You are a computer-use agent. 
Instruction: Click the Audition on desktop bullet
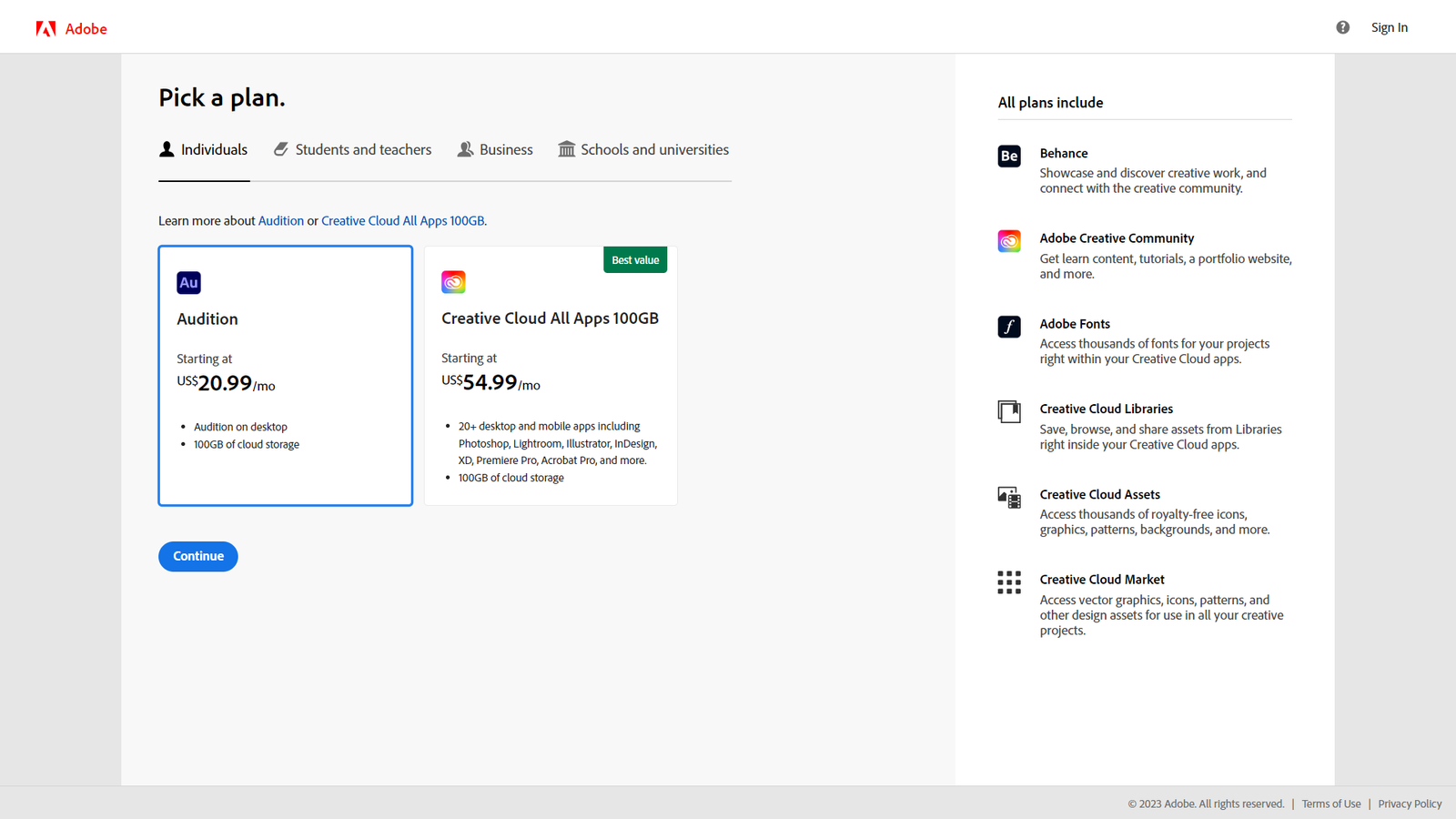(x=240, y=427)
